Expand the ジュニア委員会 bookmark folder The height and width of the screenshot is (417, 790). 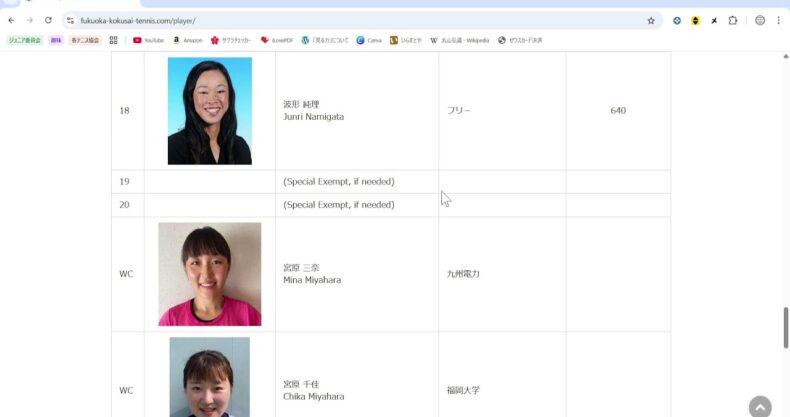[24, 40]
